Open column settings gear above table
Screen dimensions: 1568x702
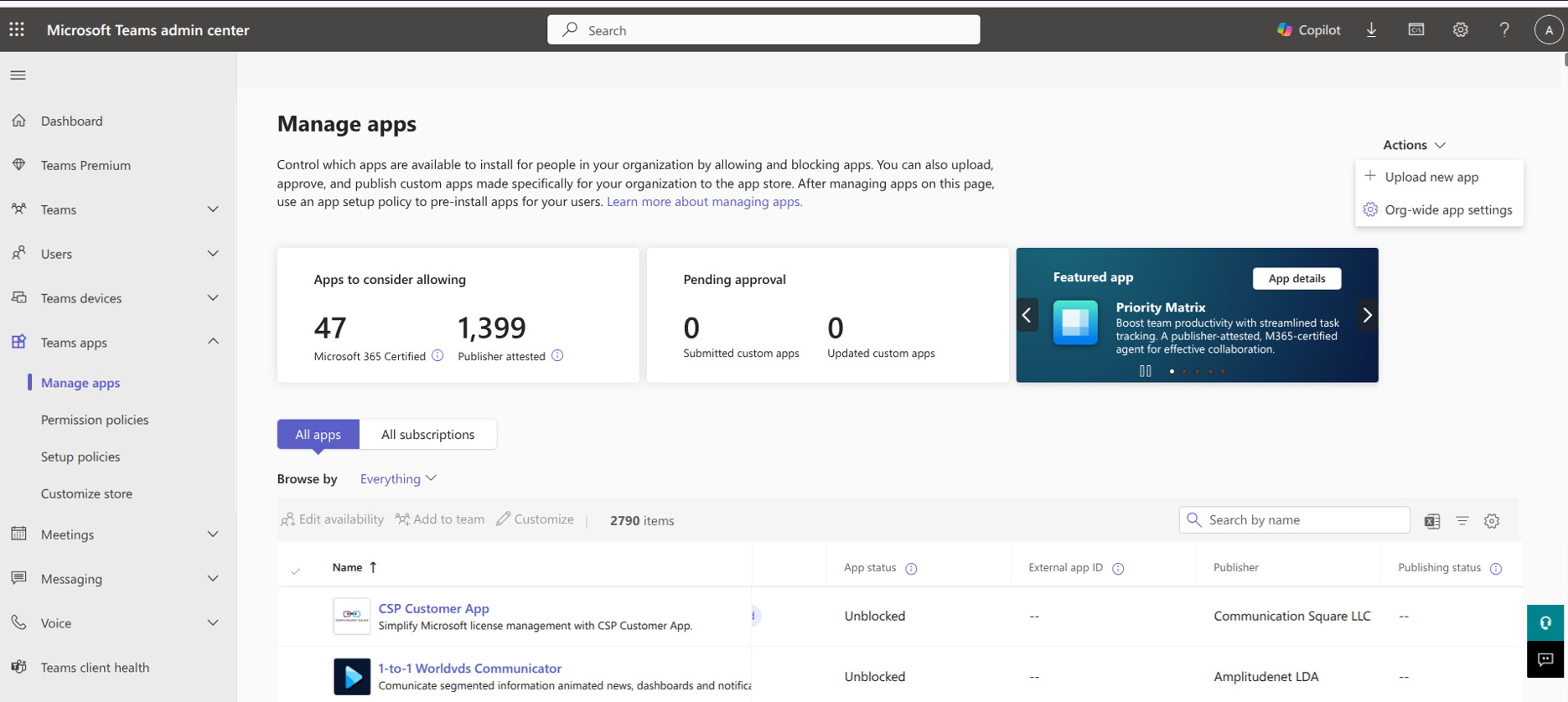click(x=1492, y=521)
